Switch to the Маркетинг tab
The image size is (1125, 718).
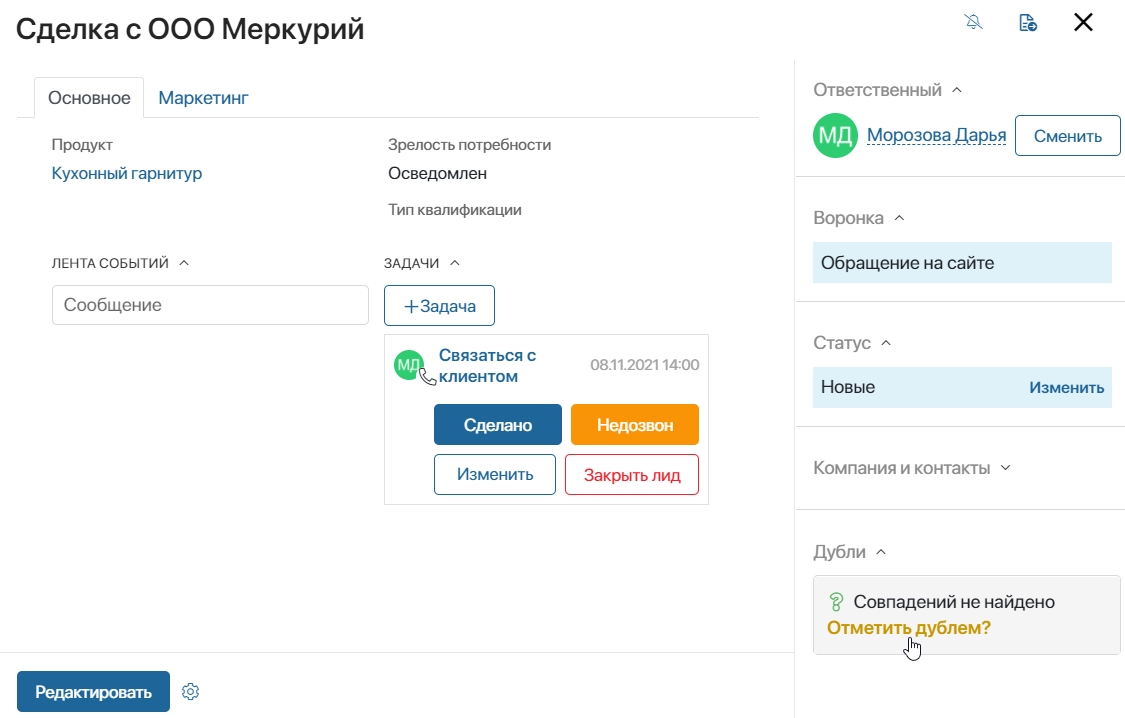[203, 98]
